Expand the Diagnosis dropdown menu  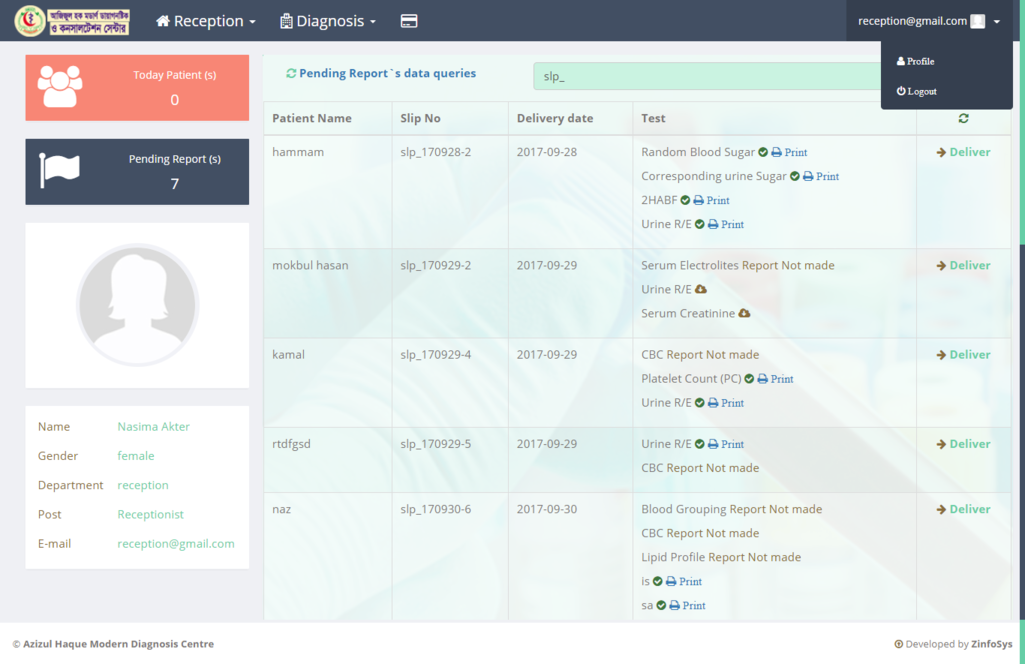(328, 21)
